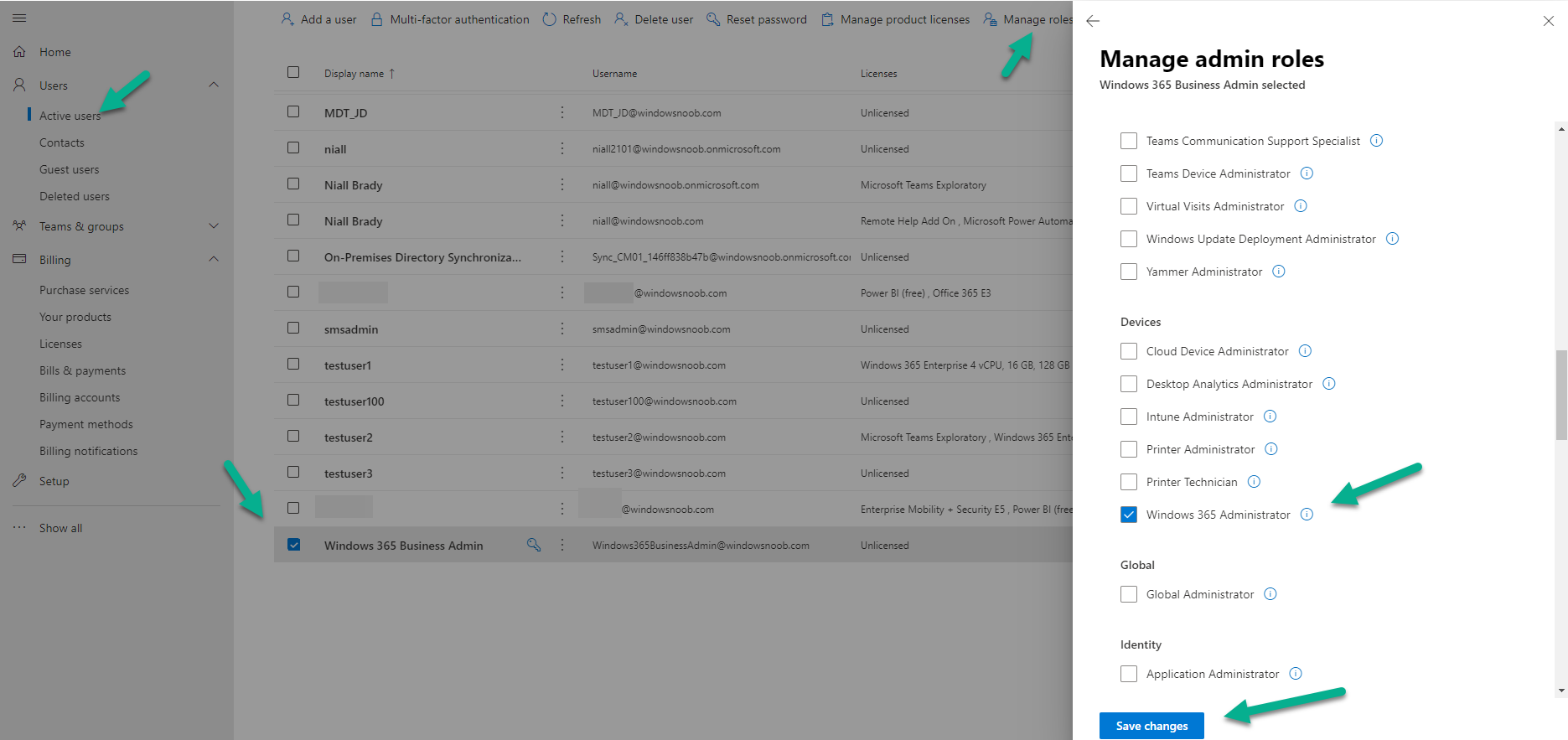
Task: Show info for Teams Device Administrator role
Action: click(x=1307, y=173)
